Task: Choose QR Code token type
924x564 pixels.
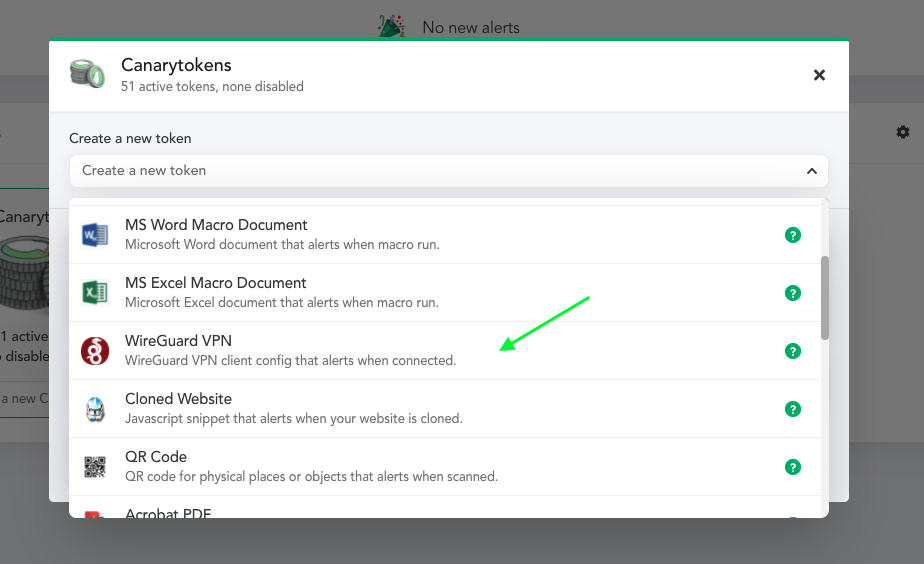Action: (445, 467)
